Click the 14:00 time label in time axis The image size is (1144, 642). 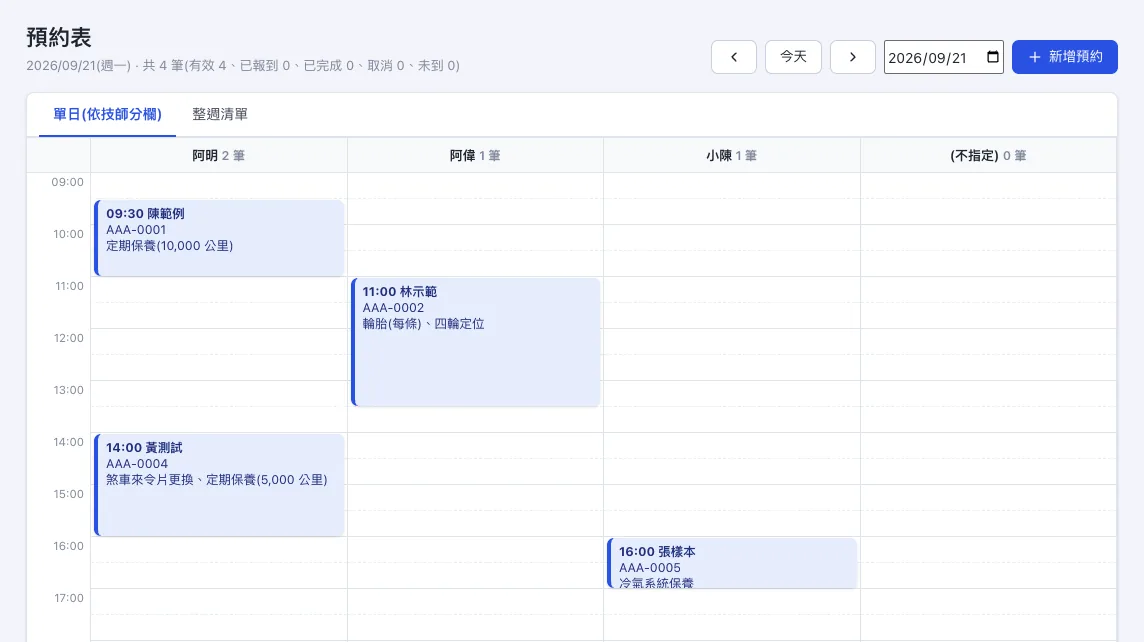point(69,442)
